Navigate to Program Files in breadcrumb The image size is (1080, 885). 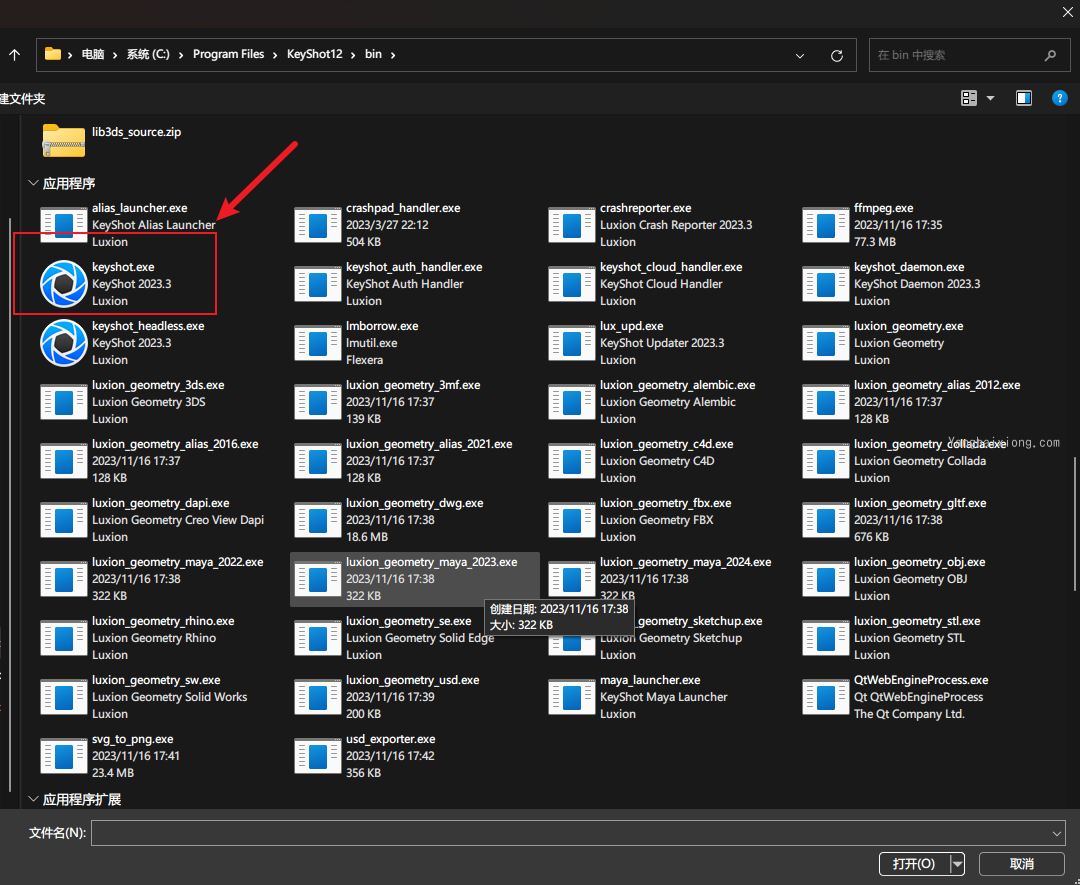coord(229,54)
